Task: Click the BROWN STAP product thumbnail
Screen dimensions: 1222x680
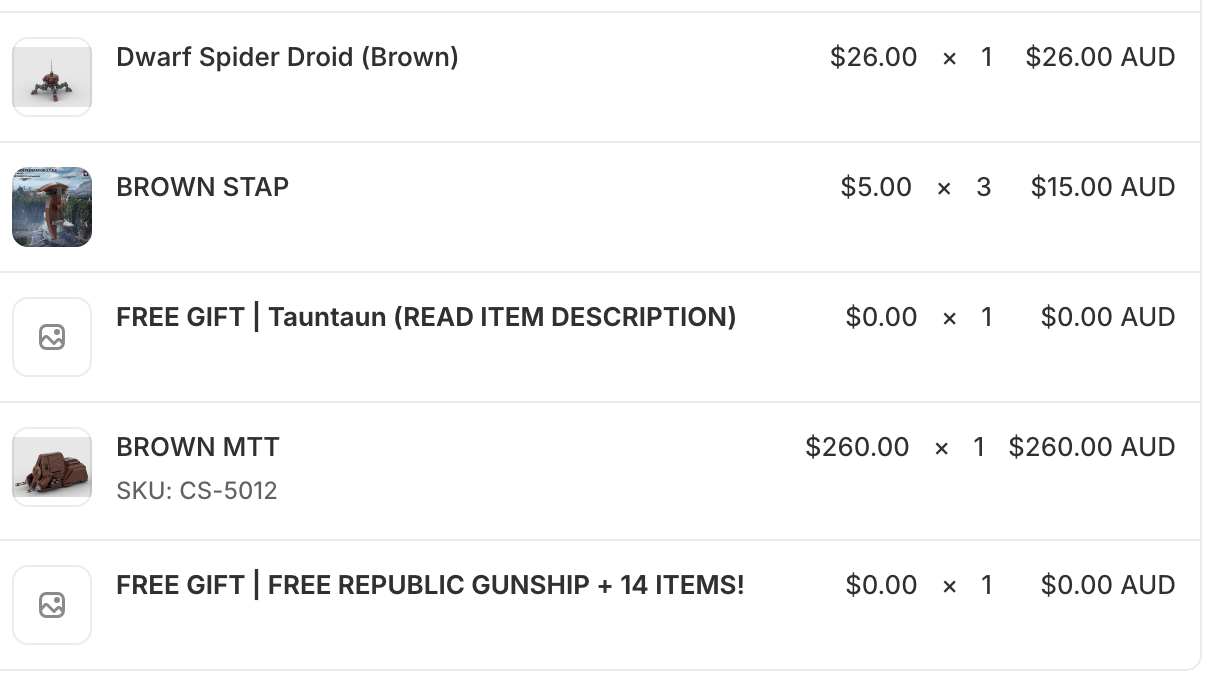Action: (52, 207)
